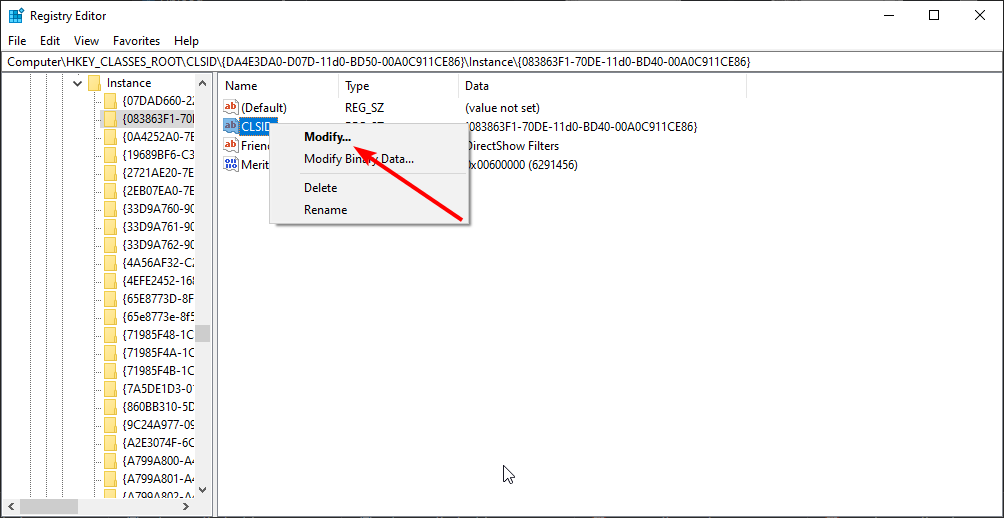
Task: Select the {A2E3074F registry key
Action: (x=158, y=442)
